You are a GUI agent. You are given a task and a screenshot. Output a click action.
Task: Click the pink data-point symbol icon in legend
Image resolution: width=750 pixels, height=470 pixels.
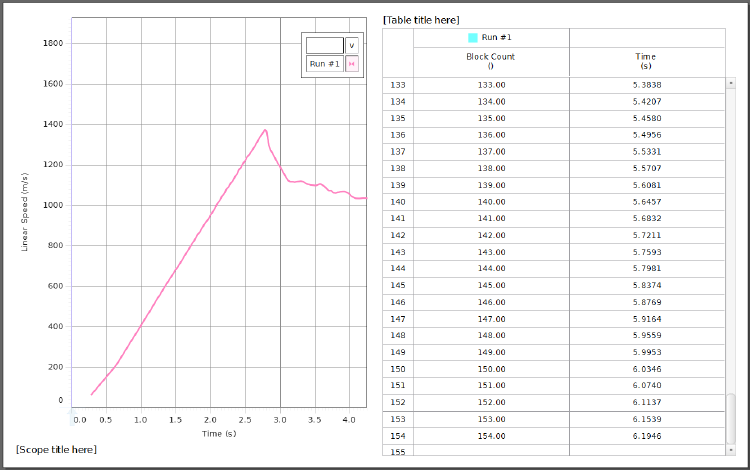352,64
